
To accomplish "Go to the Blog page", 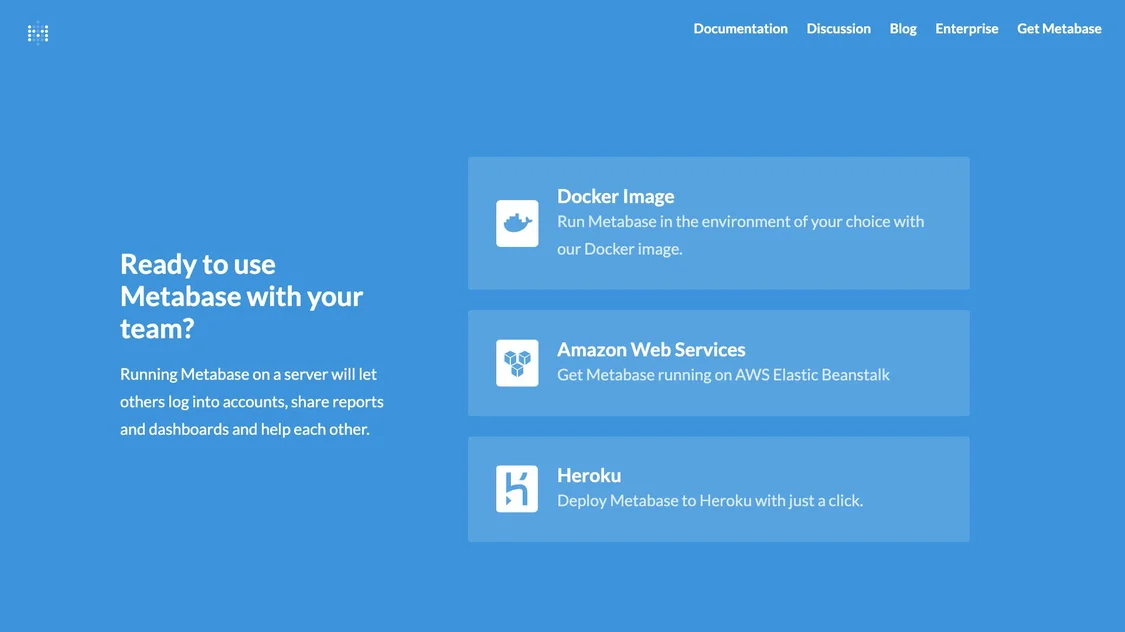I will click(903, 29).
